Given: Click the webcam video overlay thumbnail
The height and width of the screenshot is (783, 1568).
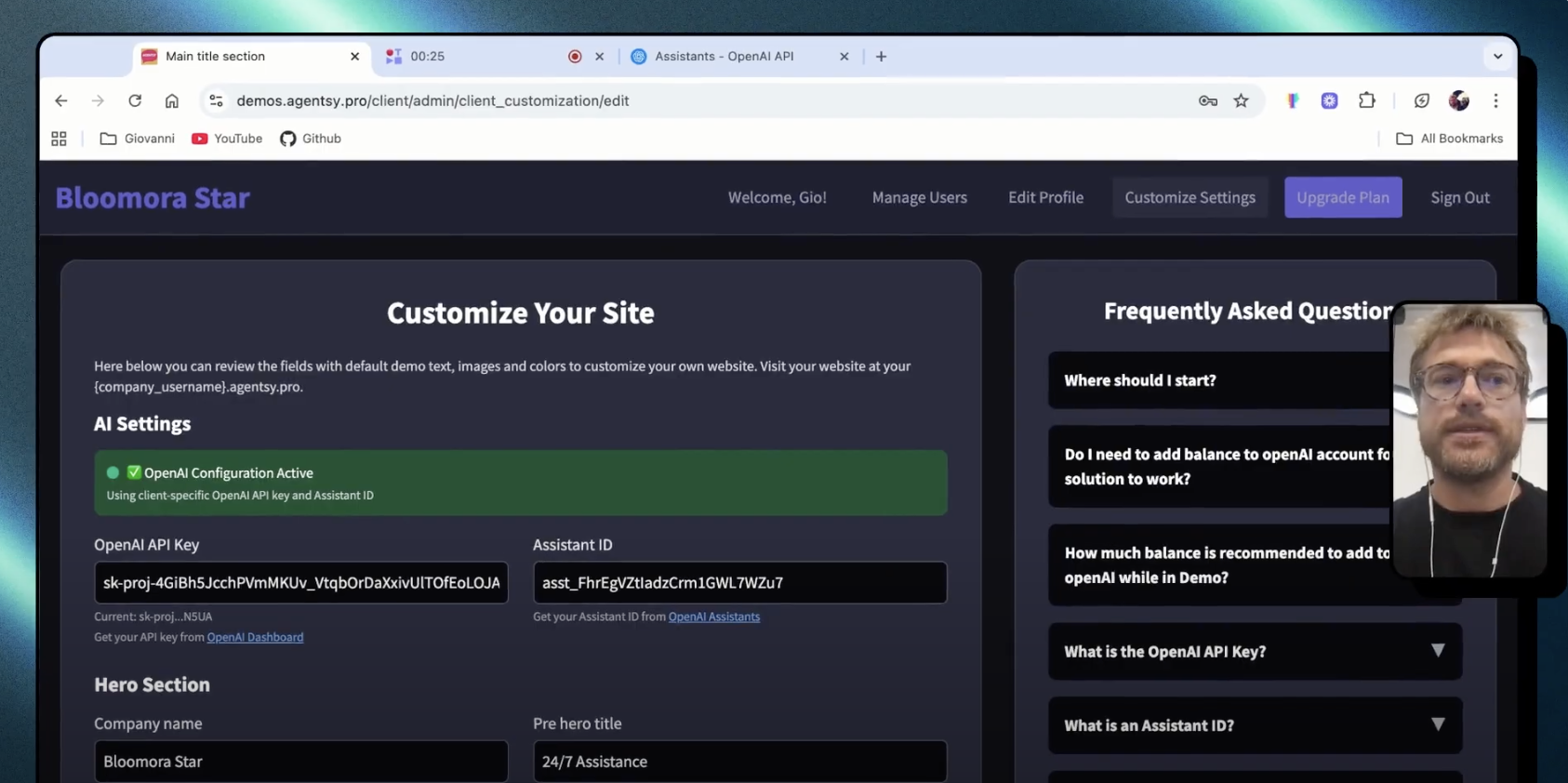Looking at the screenshot, I should click(x=1469, y=441).
